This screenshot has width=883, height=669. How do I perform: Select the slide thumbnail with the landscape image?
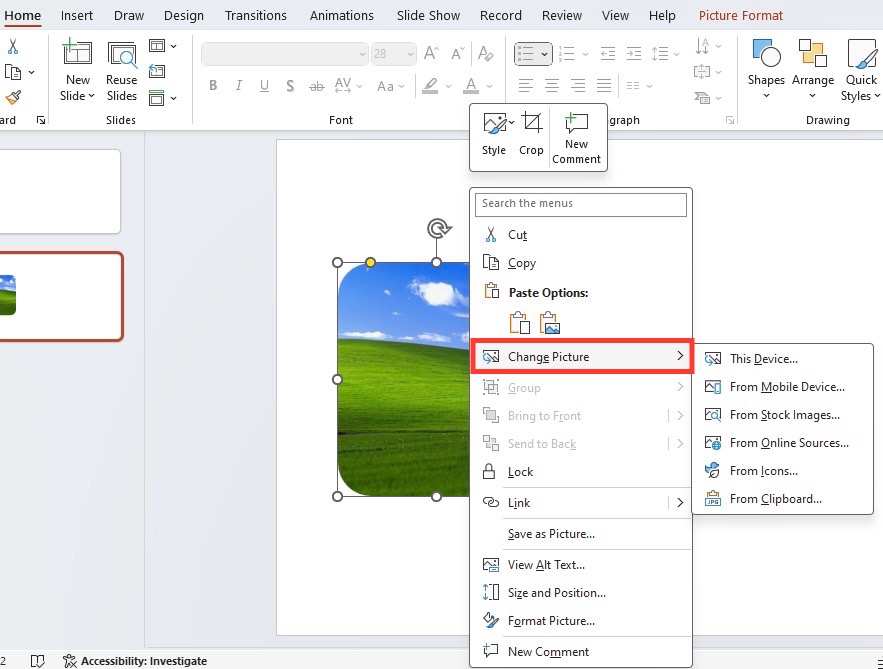(x=60, y=296)
